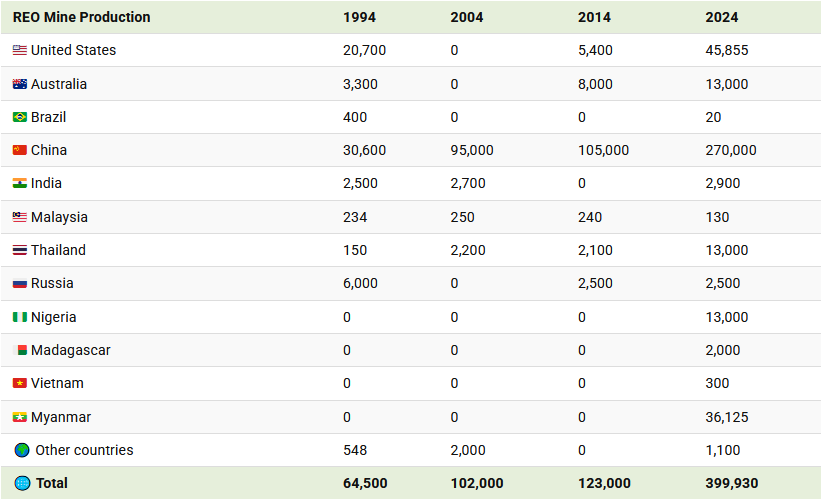Select China's 2024 value 270,000
The image size is (826, 499).
click(730, 150)
